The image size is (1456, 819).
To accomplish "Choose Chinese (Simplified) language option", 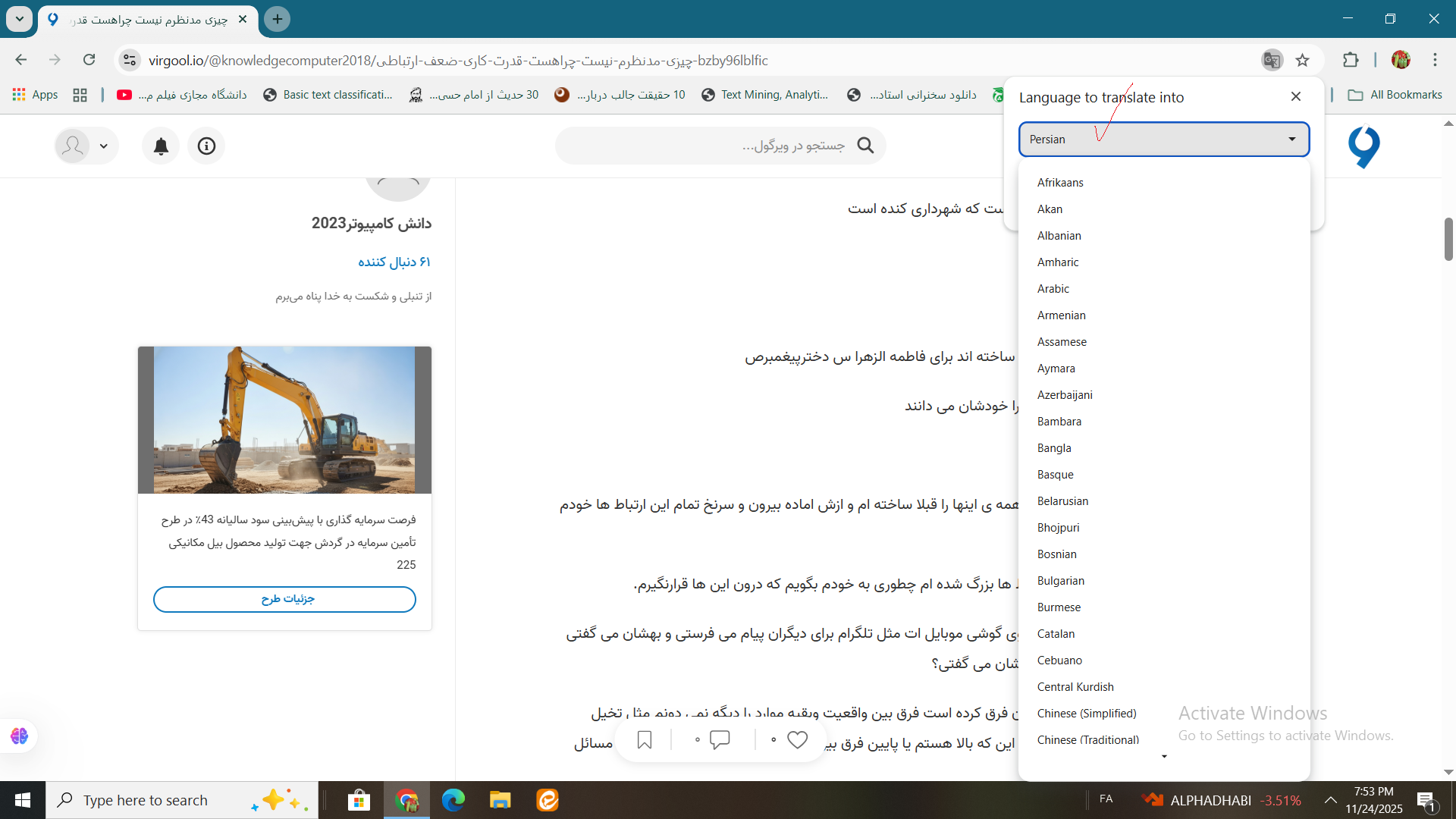I will click(1087, 714).
